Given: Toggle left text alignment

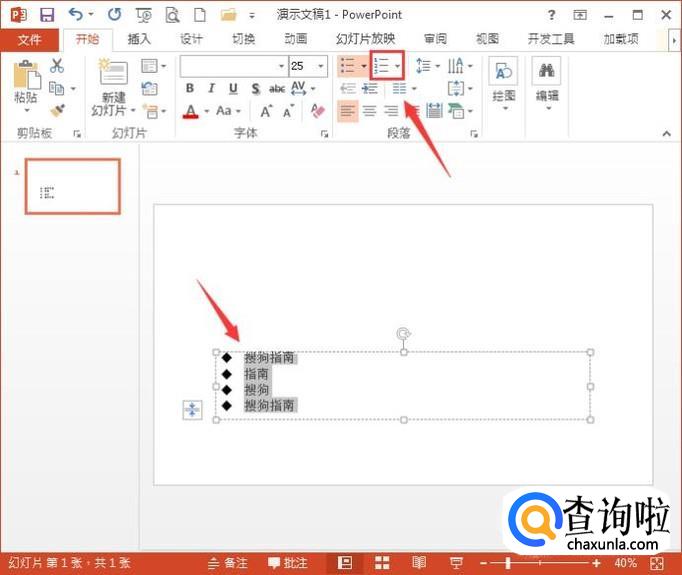Looking at the screenshot, I should (347, 111).
